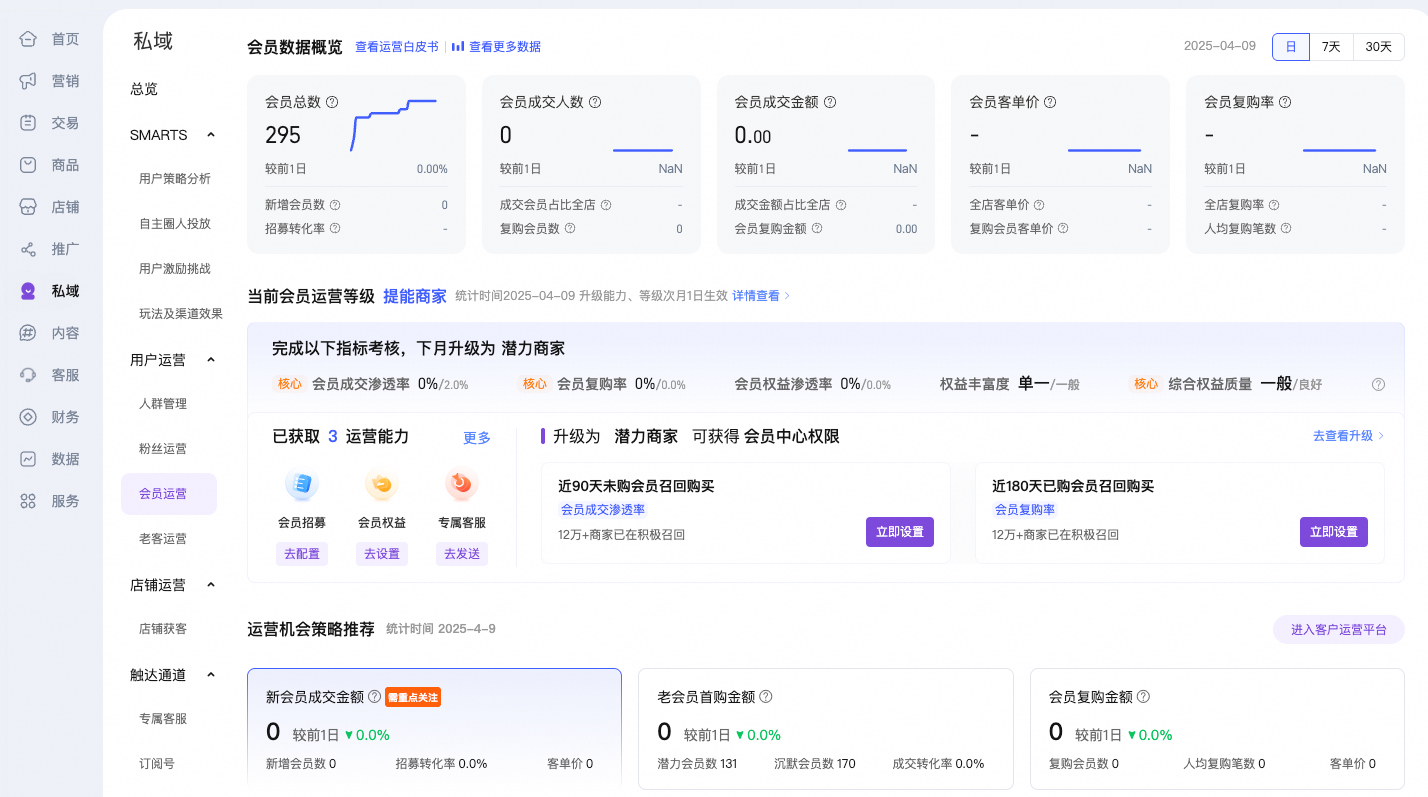This screenshot has width=1428, height=797.
Task: Click help icon next to 会员复购率
Action: pos(1285,102)
